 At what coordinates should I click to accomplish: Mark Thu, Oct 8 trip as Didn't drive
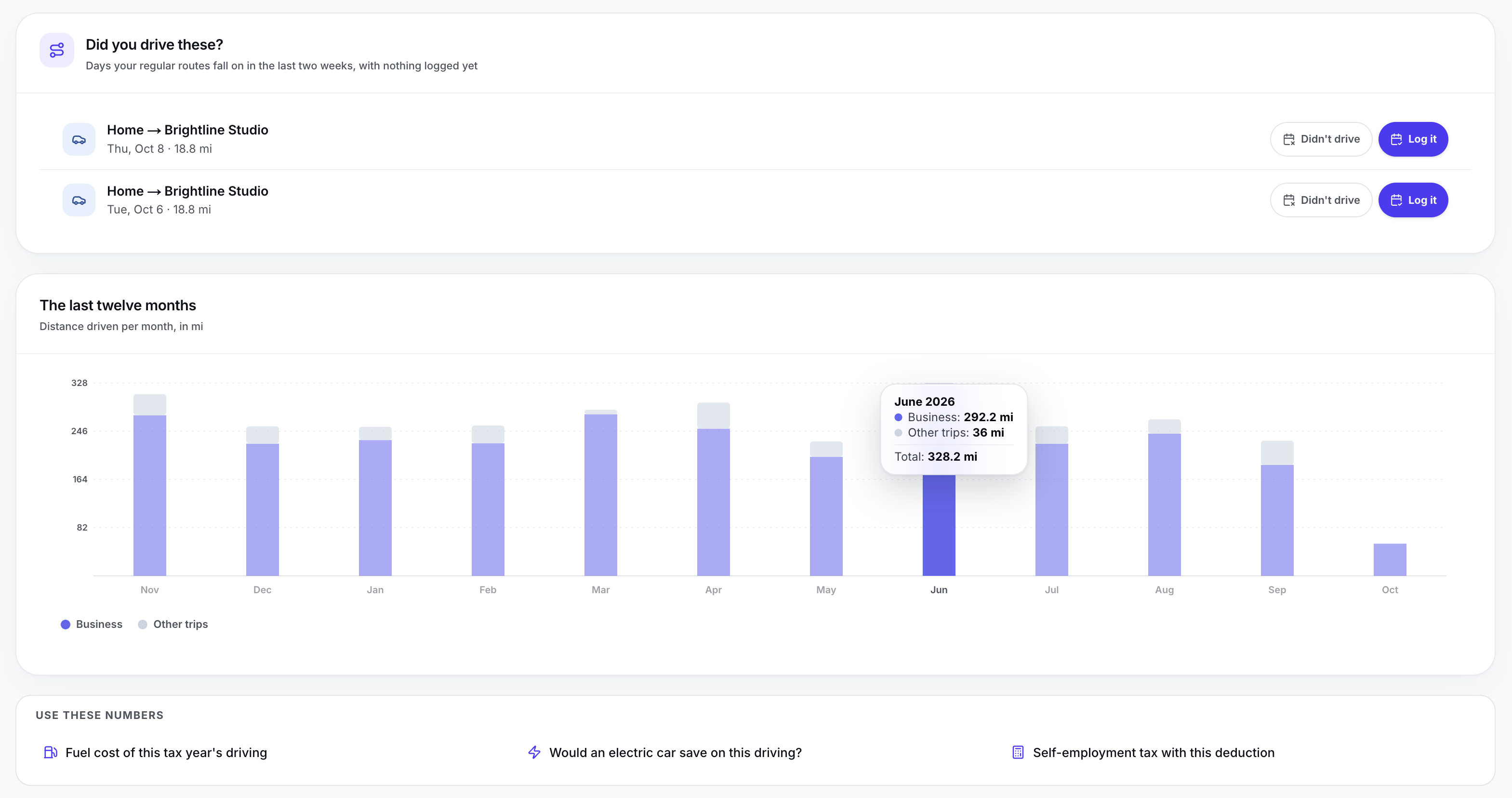(1321, 139)
